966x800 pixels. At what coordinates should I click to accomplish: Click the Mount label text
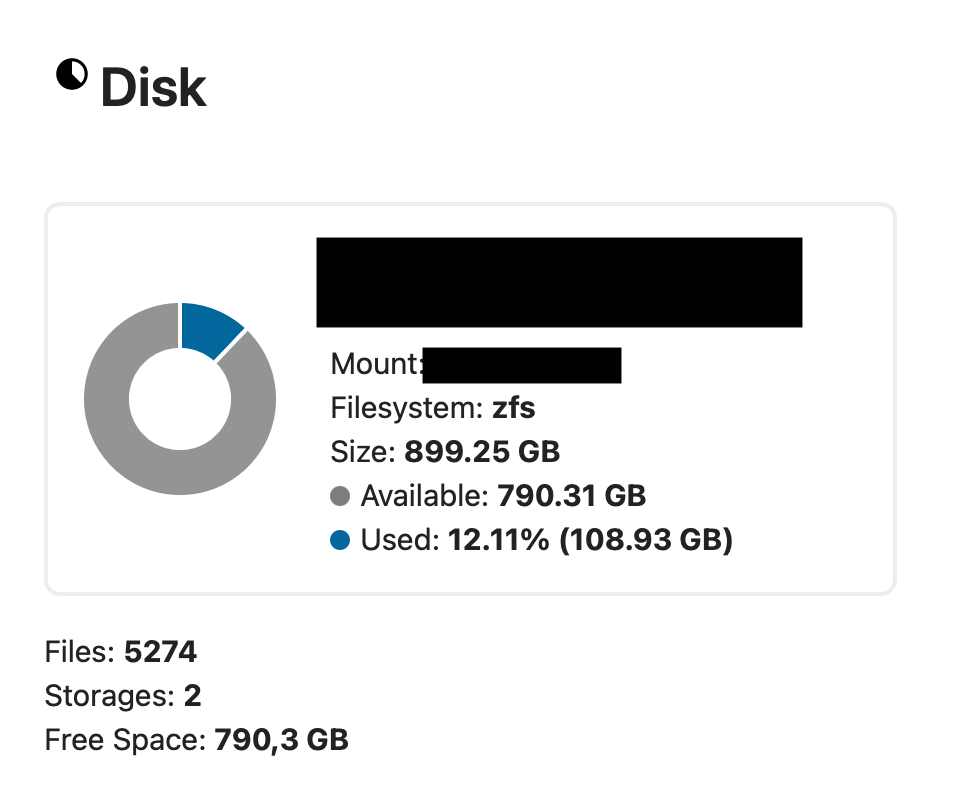(375, 364)
